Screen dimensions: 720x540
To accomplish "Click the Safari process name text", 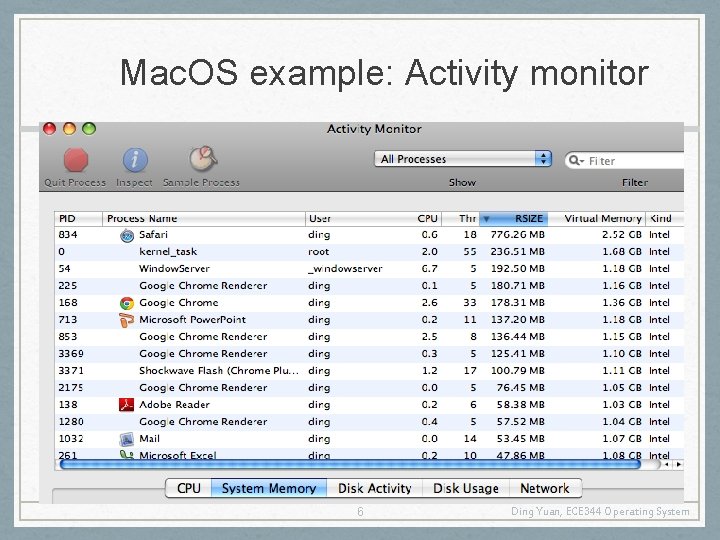I will [x=153, y=235].
